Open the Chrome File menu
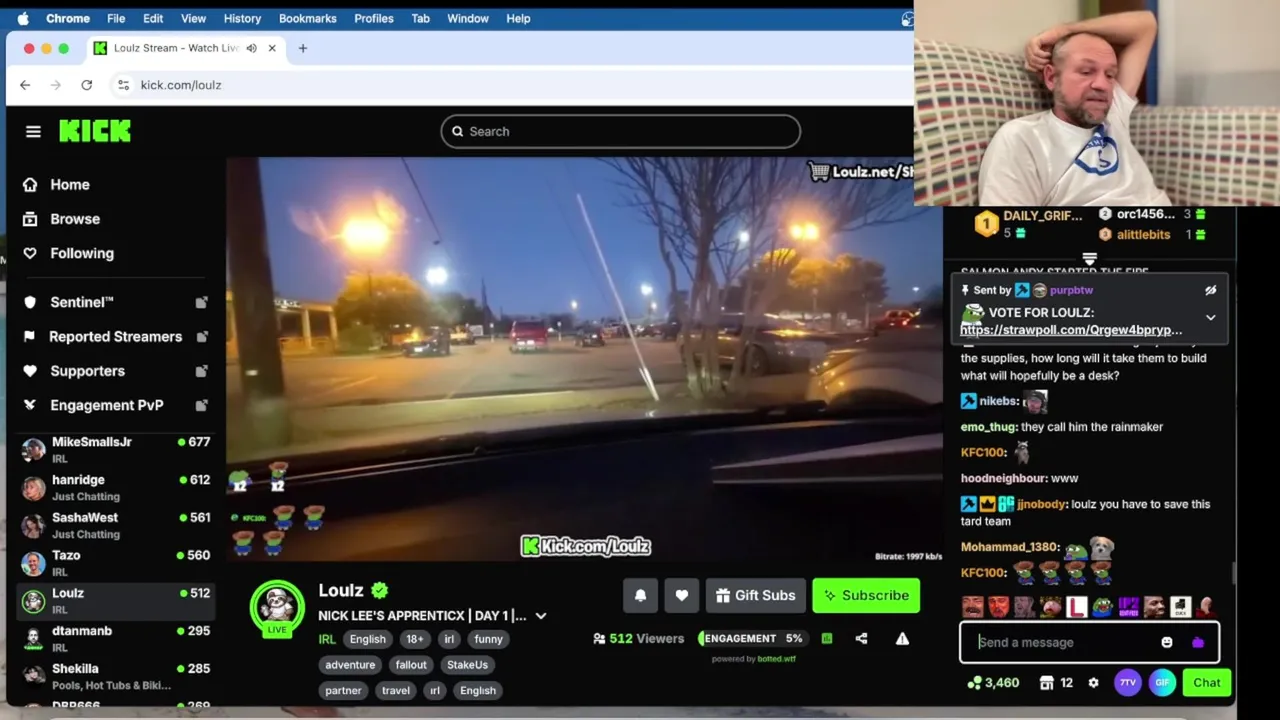The width and height of the screenshot is (1280, 720). pos(116,18)
